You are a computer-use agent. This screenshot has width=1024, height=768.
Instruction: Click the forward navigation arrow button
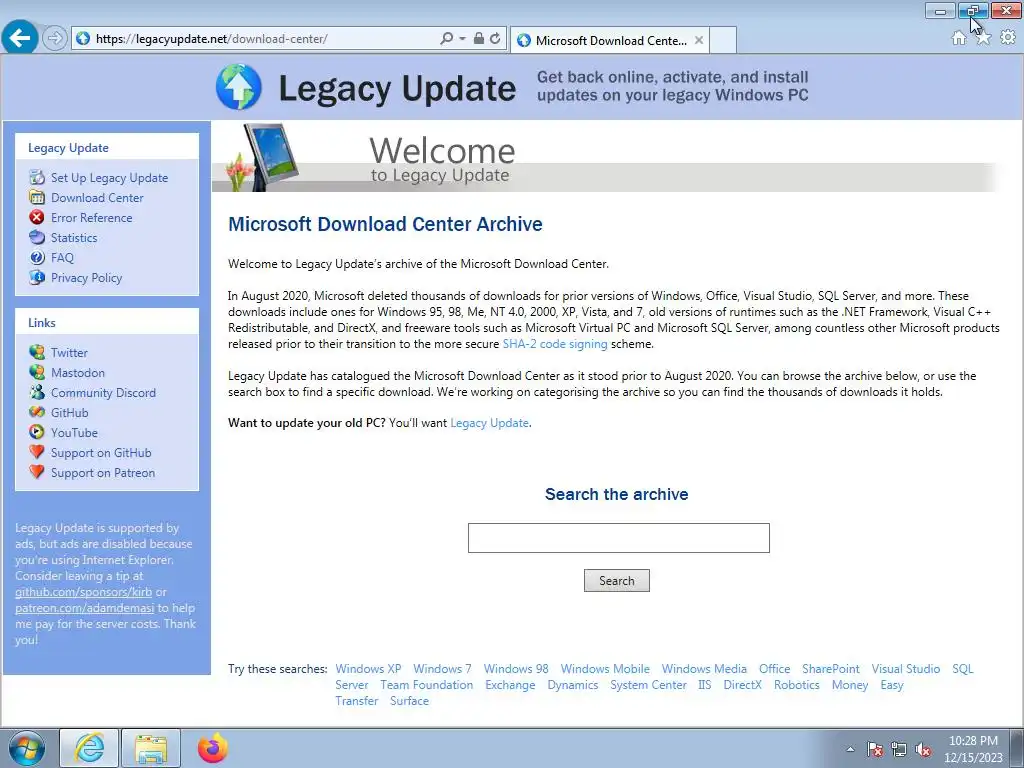(55, 39)
